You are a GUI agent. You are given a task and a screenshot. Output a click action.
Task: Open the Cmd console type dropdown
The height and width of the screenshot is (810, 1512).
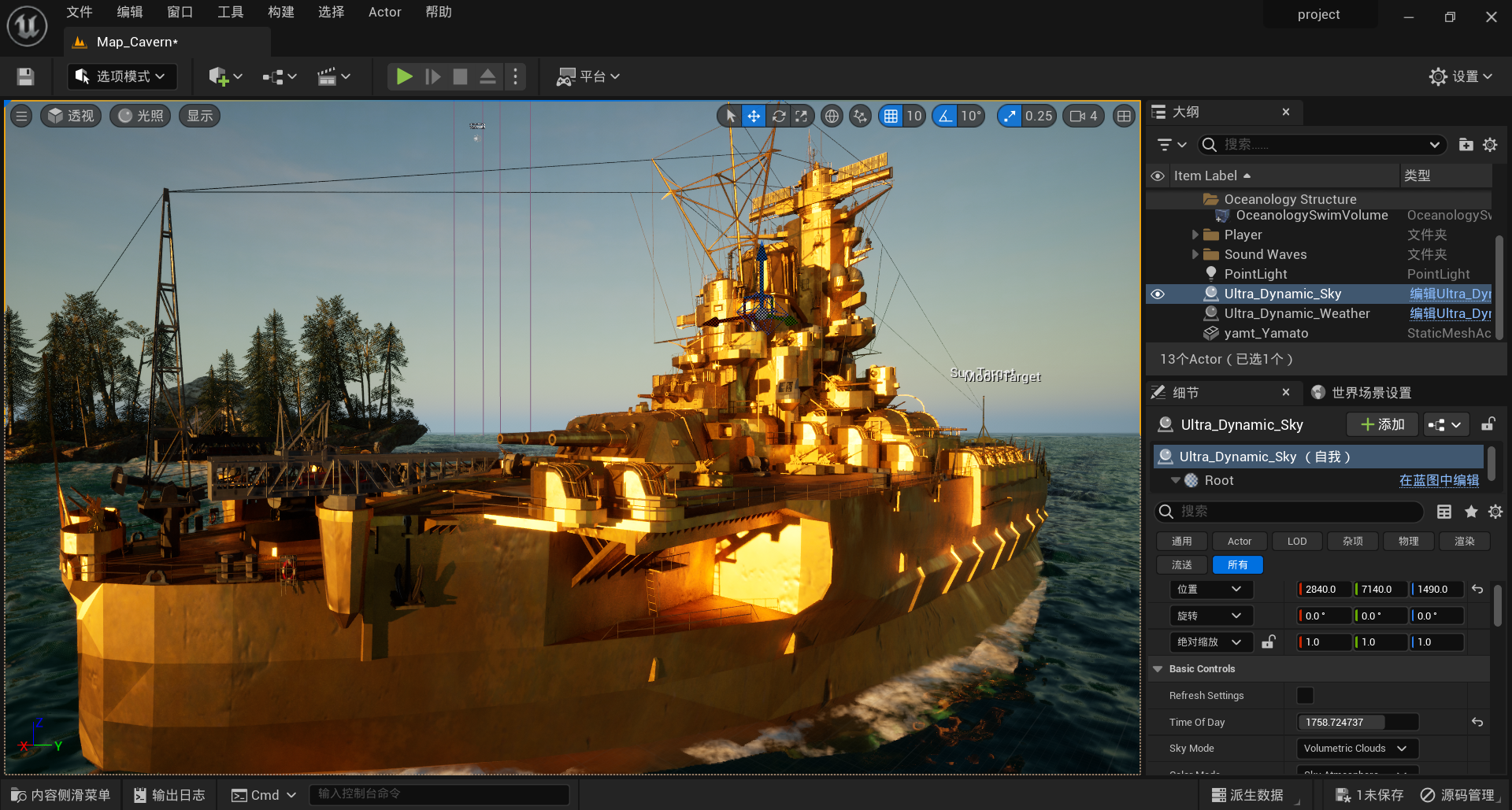tap(264, 795)
